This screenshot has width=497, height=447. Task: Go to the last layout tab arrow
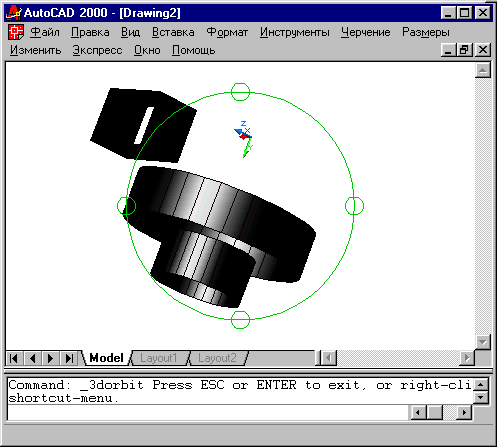click(69, 358)
